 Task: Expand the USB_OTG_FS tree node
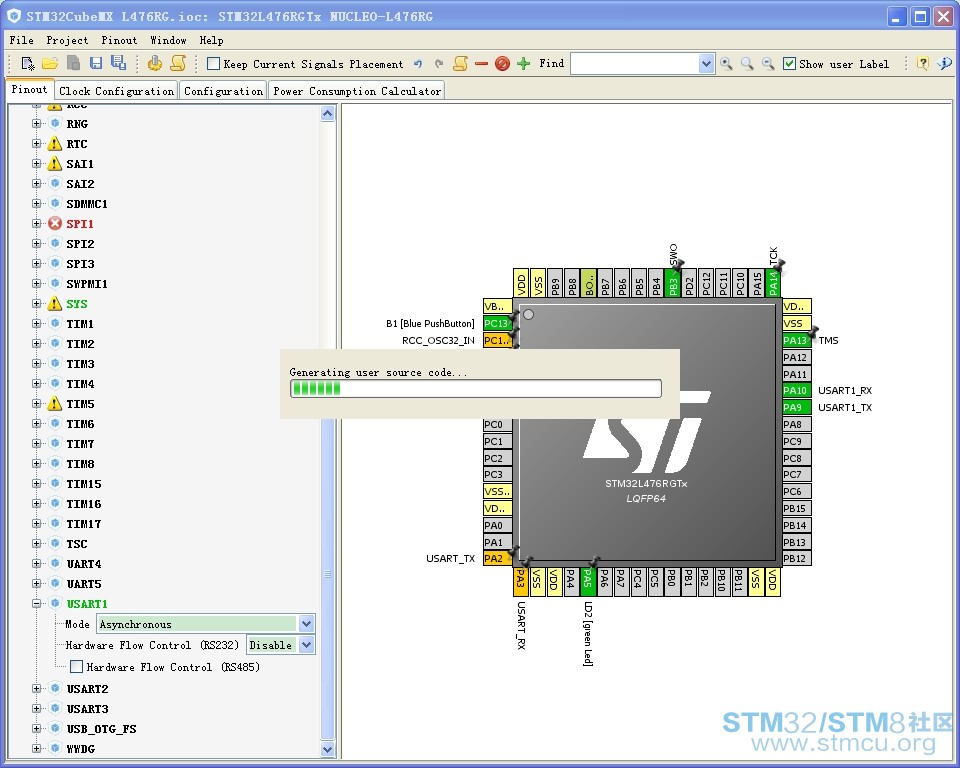point(37,729)
